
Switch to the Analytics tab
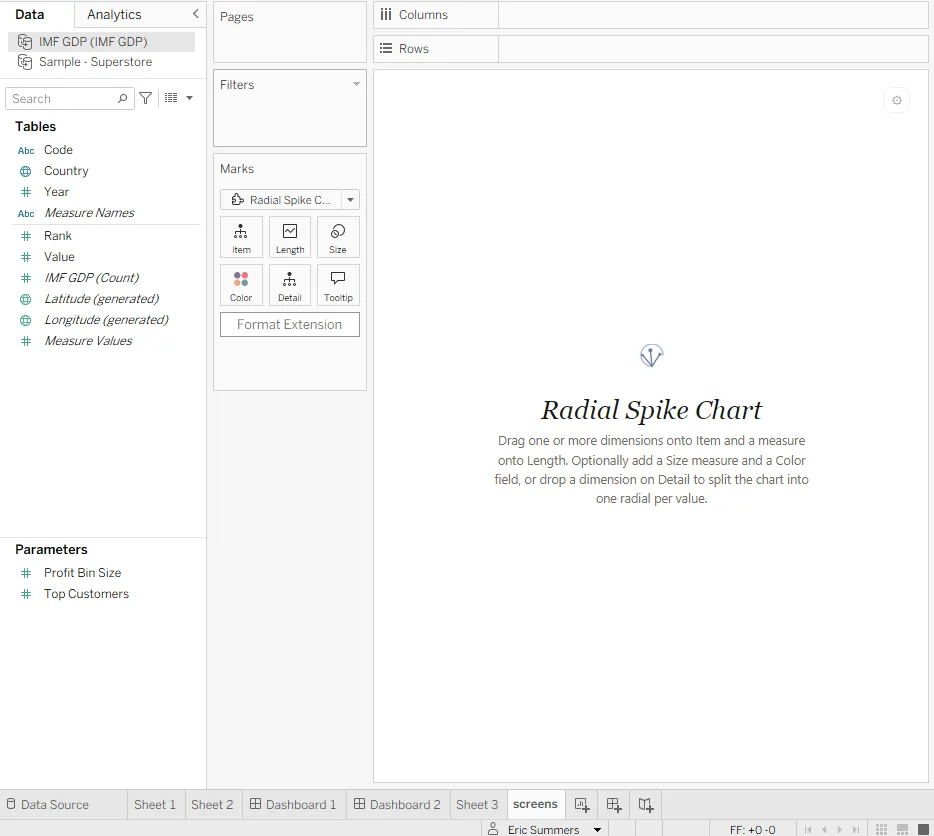114,14
